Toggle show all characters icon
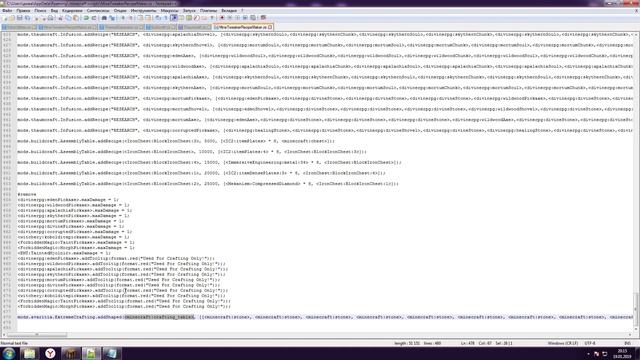The width and height of the screenshot is (640, 360). (x=166, y=18)
